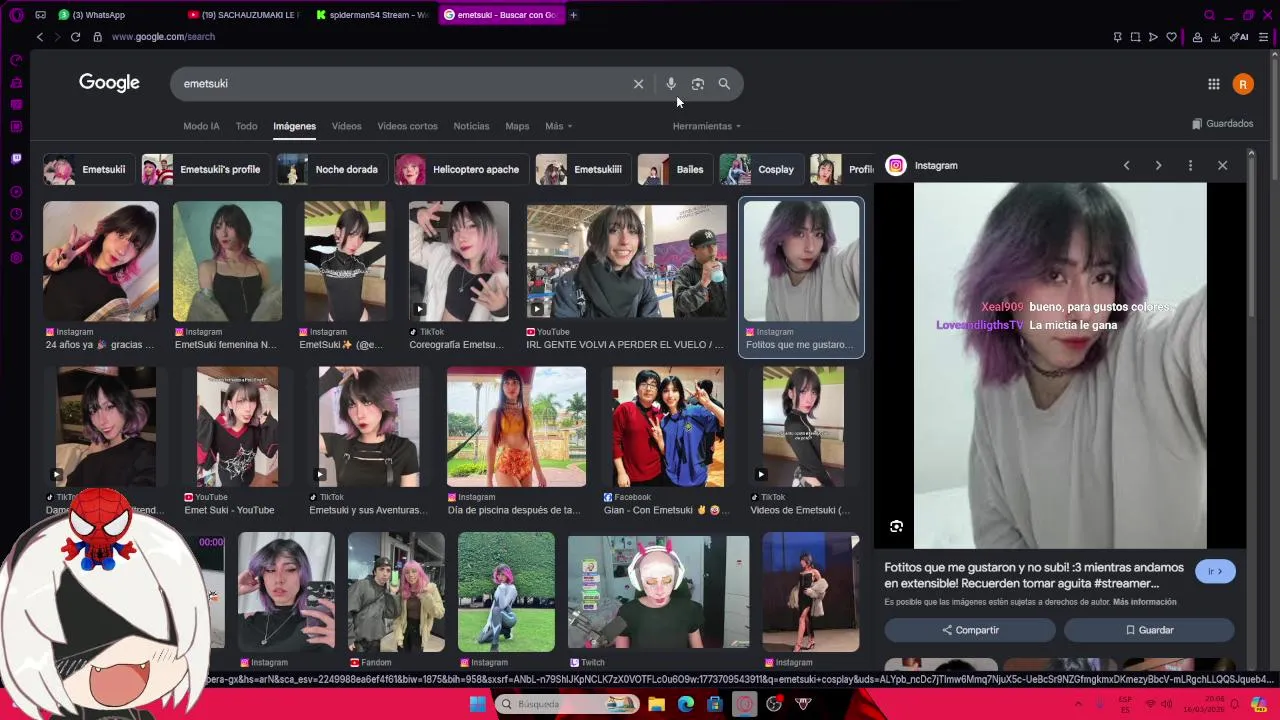Reload the current page
Viewport: 1280px width, 720px height.
[75, 37]
